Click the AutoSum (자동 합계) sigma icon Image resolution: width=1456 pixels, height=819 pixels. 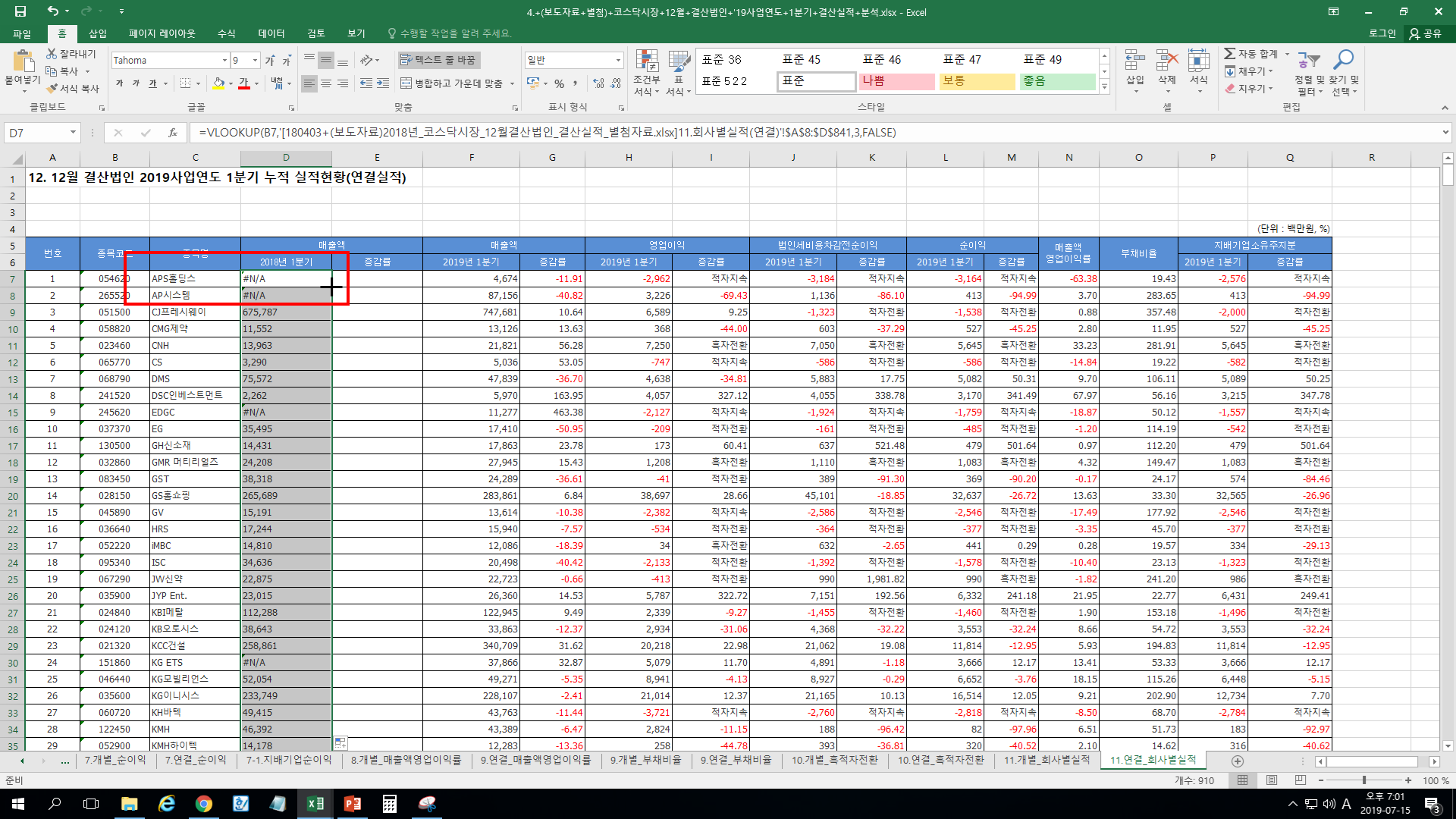click(1230, 54)
